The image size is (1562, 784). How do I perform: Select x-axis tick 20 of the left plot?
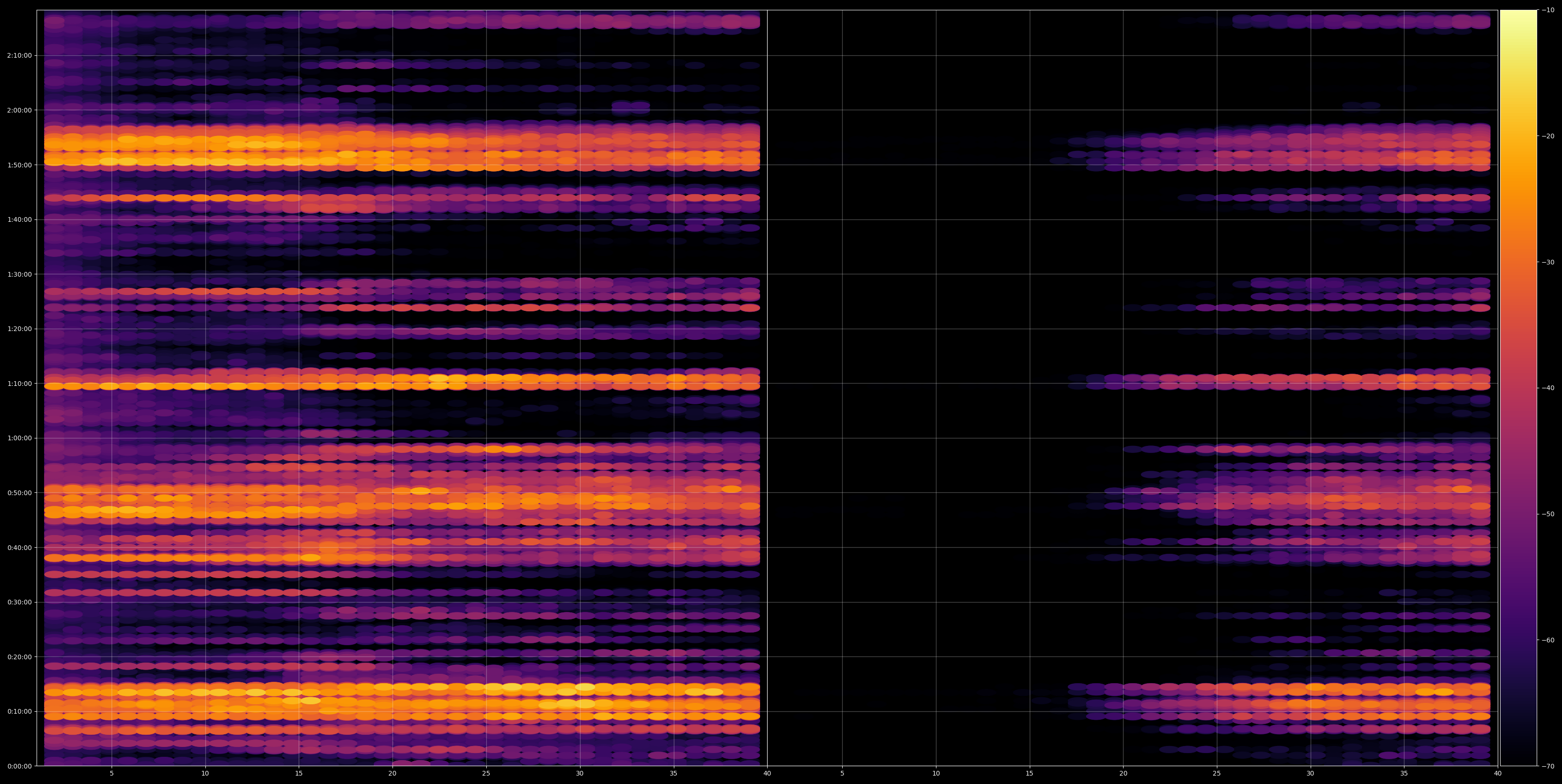click(392, 774)
